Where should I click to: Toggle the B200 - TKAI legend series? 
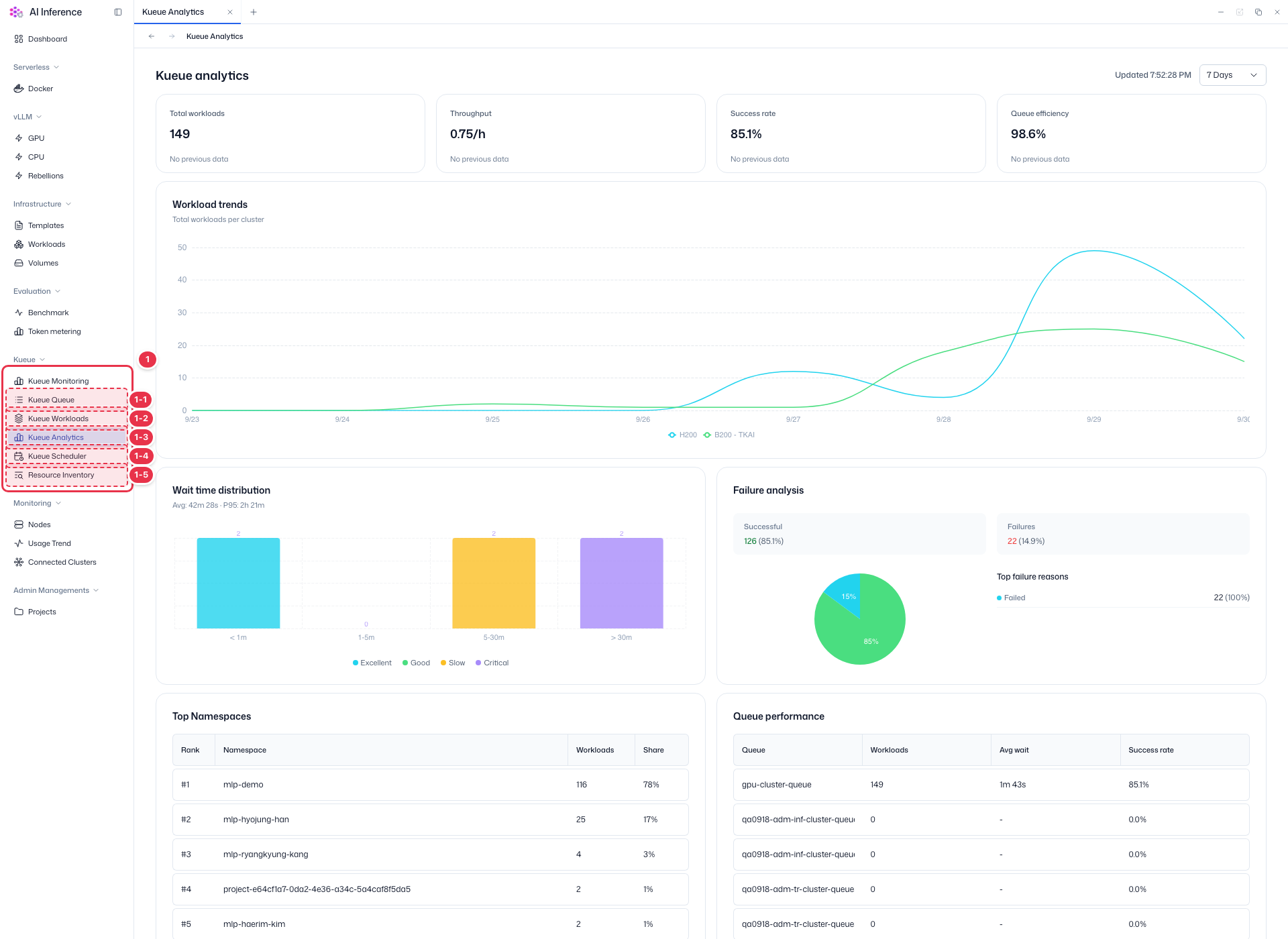[x=729, y=435]
